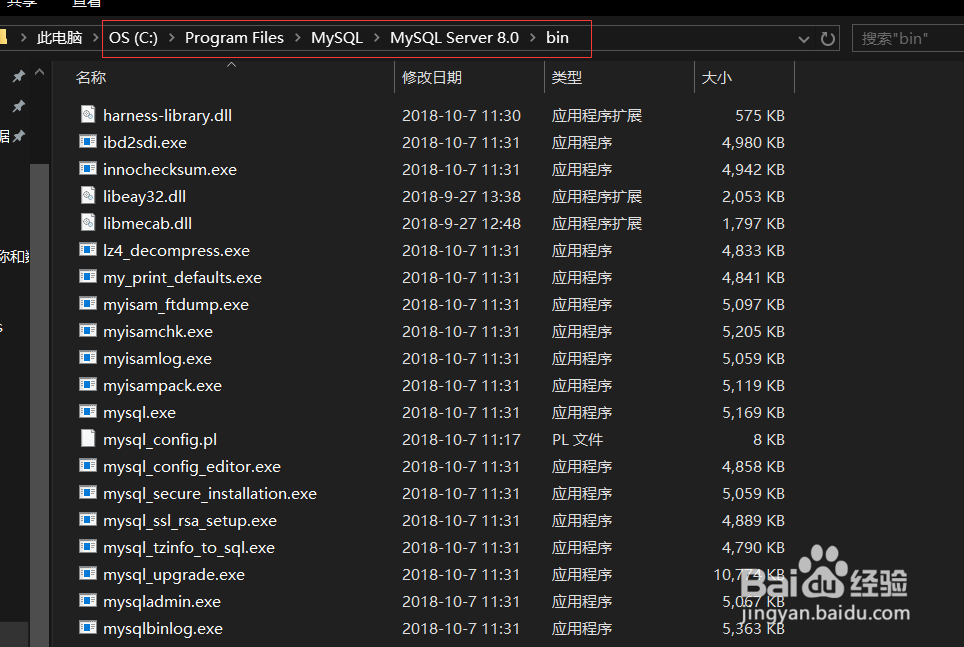Click the 2018-9-27 12:48 date cell
Screen dimensions: 964x647
click(x=461, y=224)
